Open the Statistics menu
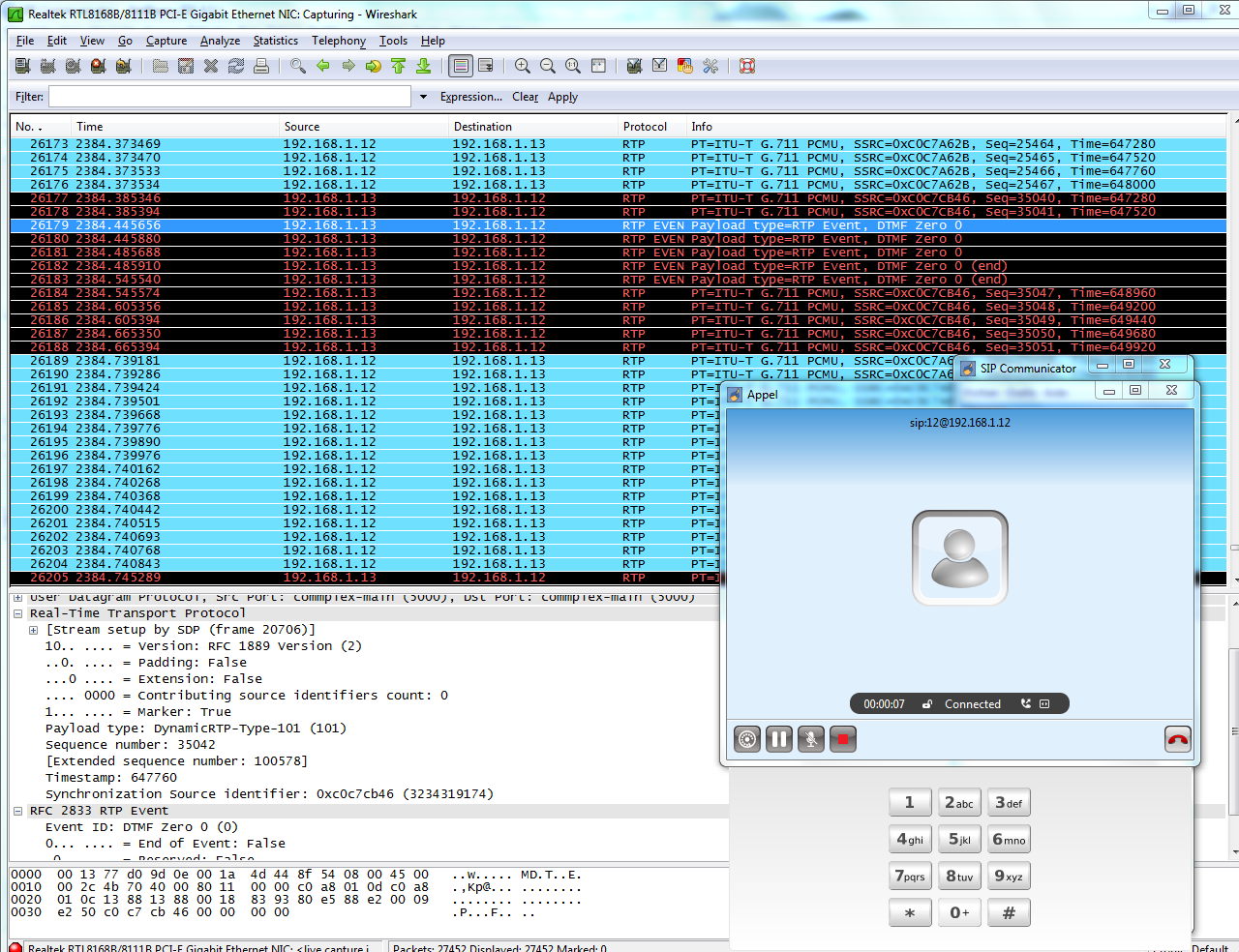Screen dimensions: 1239x952 [x=276, y=41]
